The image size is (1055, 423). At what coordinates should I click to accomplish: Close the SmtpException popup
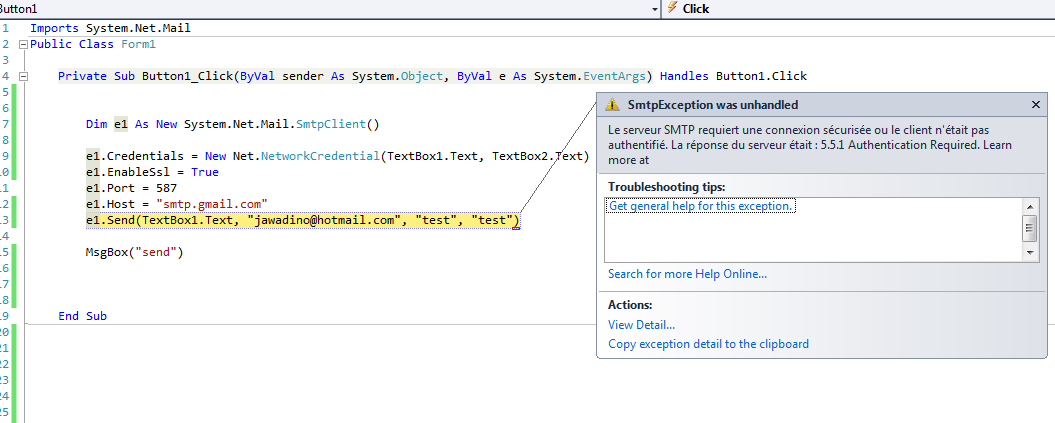pyautogui.click(x=1035, y=105)
